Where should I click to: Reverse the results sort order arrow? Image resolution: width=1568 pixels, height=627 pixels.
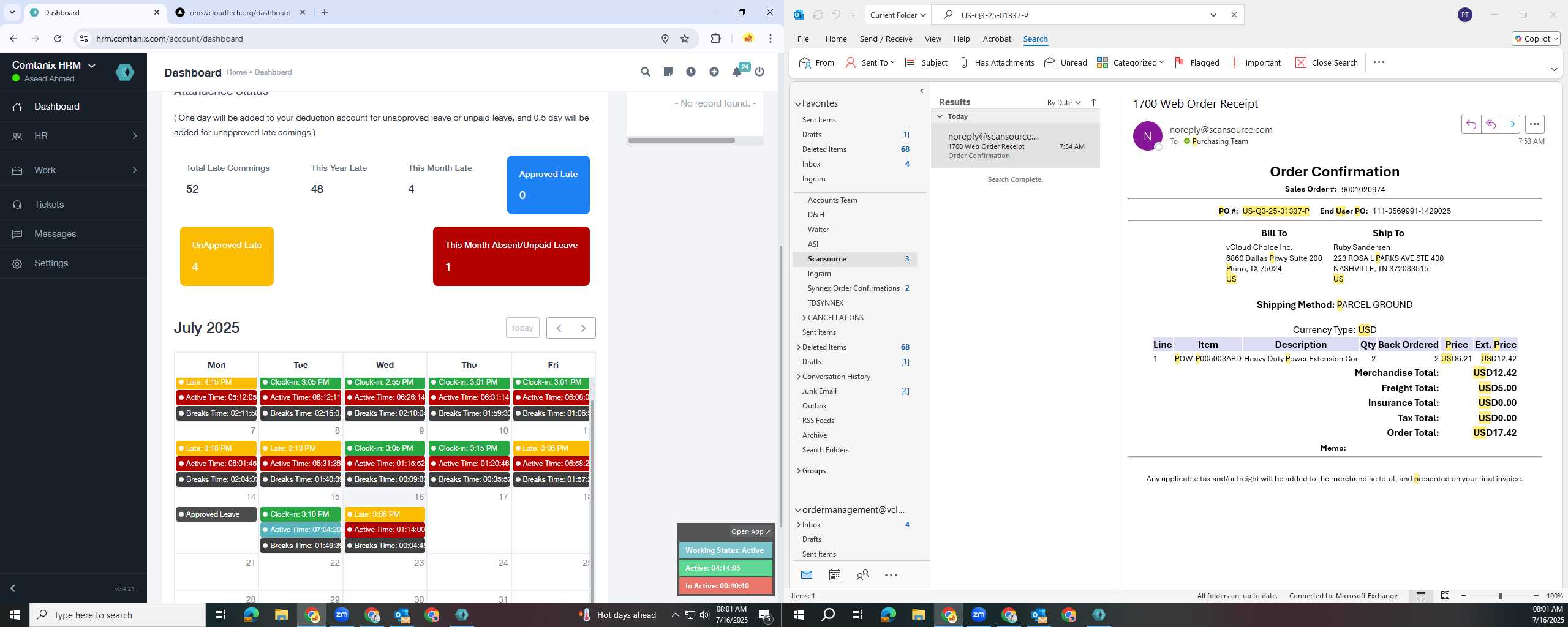[x=1093, y=102]
